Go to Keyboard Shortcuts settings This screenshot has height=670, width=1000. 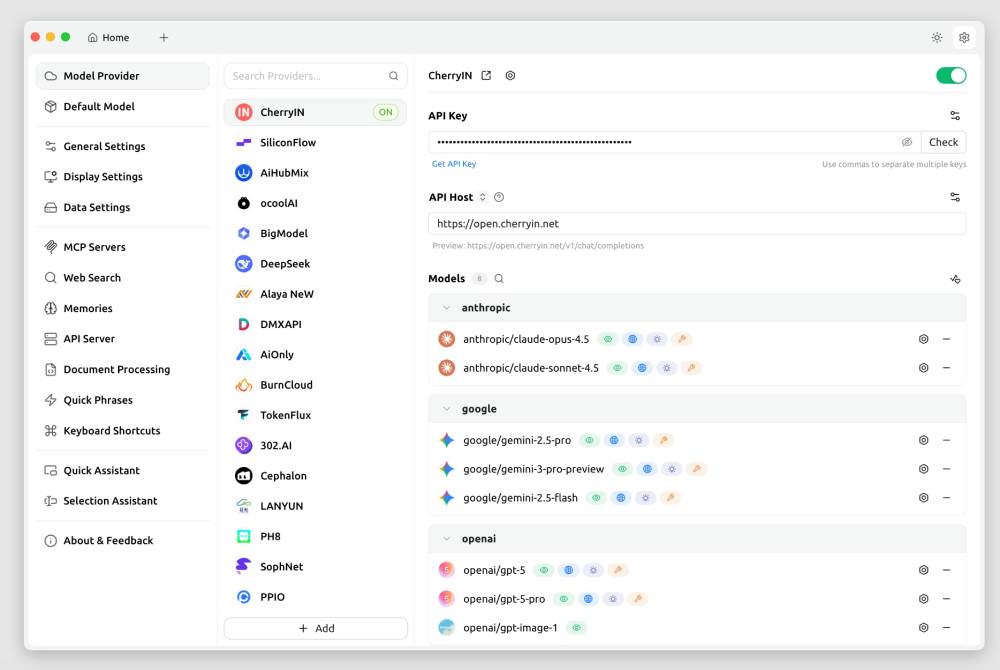pyautogui.click(x=111, y=431)
